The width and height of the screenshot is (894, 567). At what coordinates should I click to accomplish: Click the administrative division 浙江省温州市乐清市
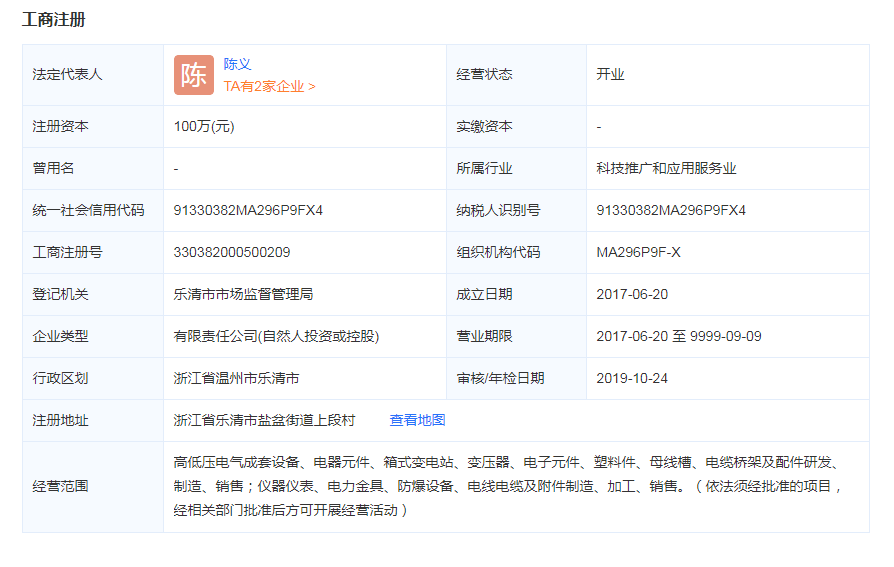pos(236,378)
